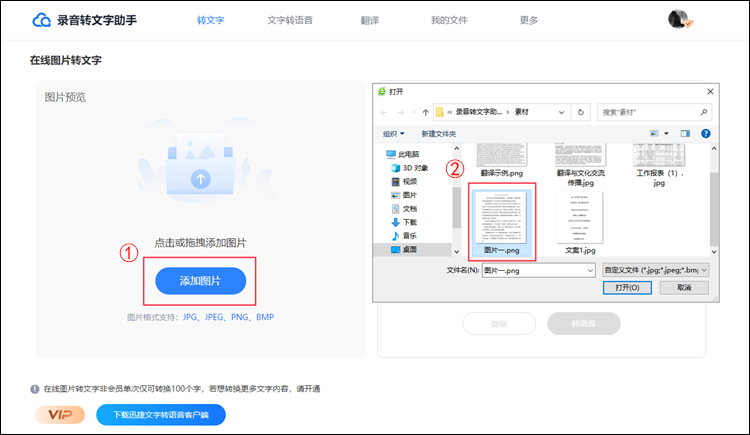Go to 我的文件 tab
This screenshot has height=435, width=750.
(x=449, y=20)
